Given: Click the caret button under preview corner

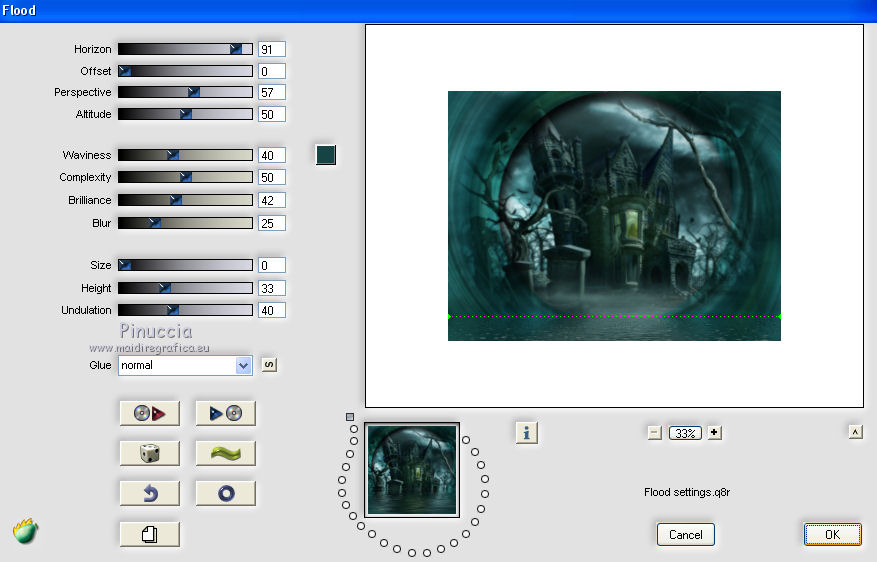Looking at the screenshot, I should (855, 432).
